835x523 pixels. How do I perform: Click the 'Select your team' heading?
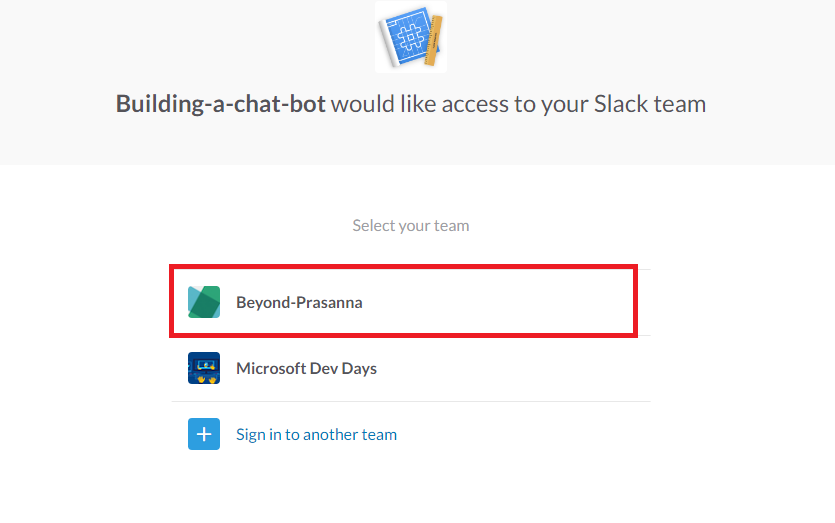(x=411, y=225)
